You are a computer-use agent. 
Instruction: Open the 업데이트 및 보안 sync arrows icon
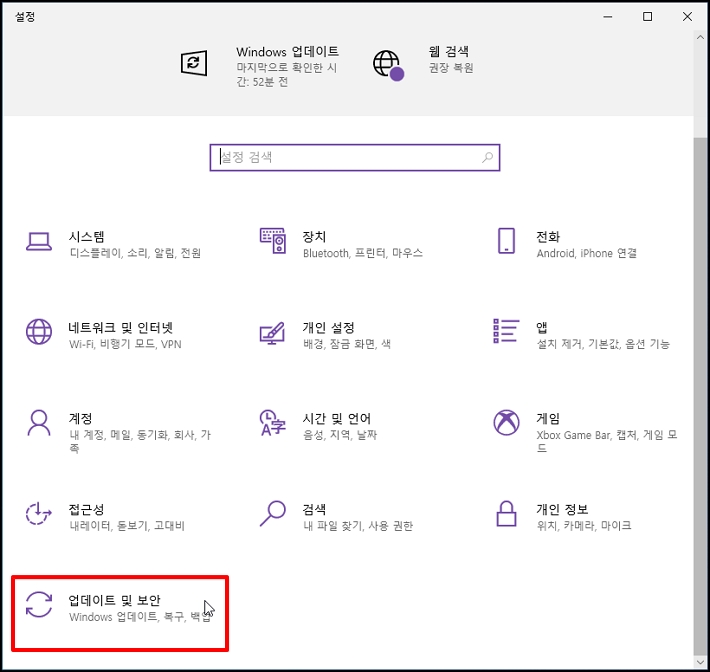39,605
